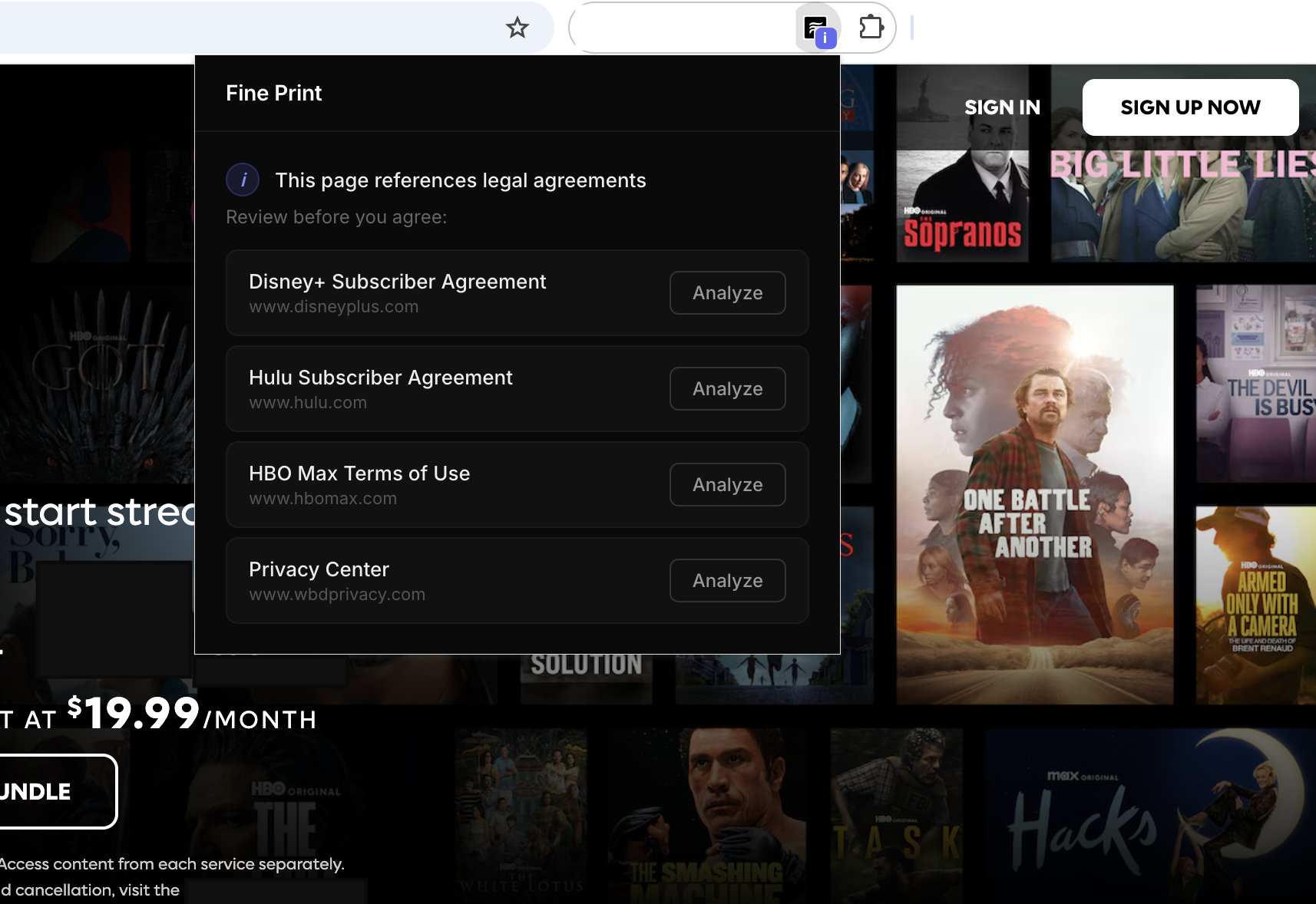The image size is (1316, 904).
Task: Click the Fine Print popup heading
Action: pyautogui.click(x=273, y=93)
